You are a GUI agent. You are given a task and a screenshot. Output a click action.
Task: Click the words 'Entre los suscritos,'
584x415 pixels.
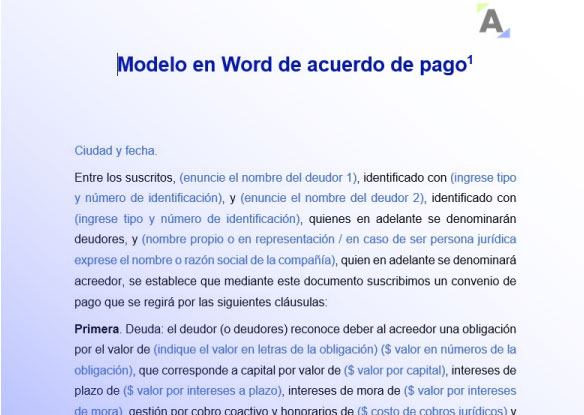[x=125, y=178]
